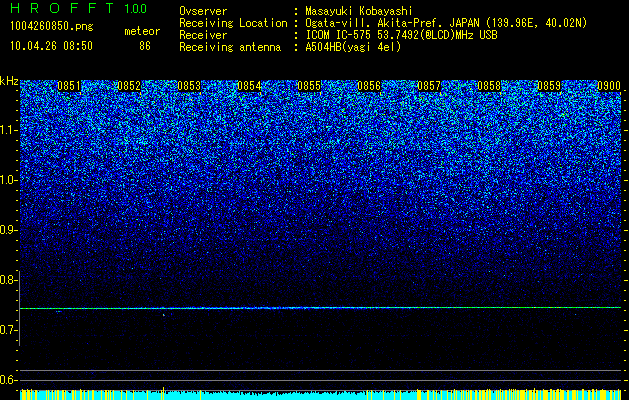The image size is (629, 400).
Task: Click the 0.8 kHz axis label
Action: click(x=8, y=280)
